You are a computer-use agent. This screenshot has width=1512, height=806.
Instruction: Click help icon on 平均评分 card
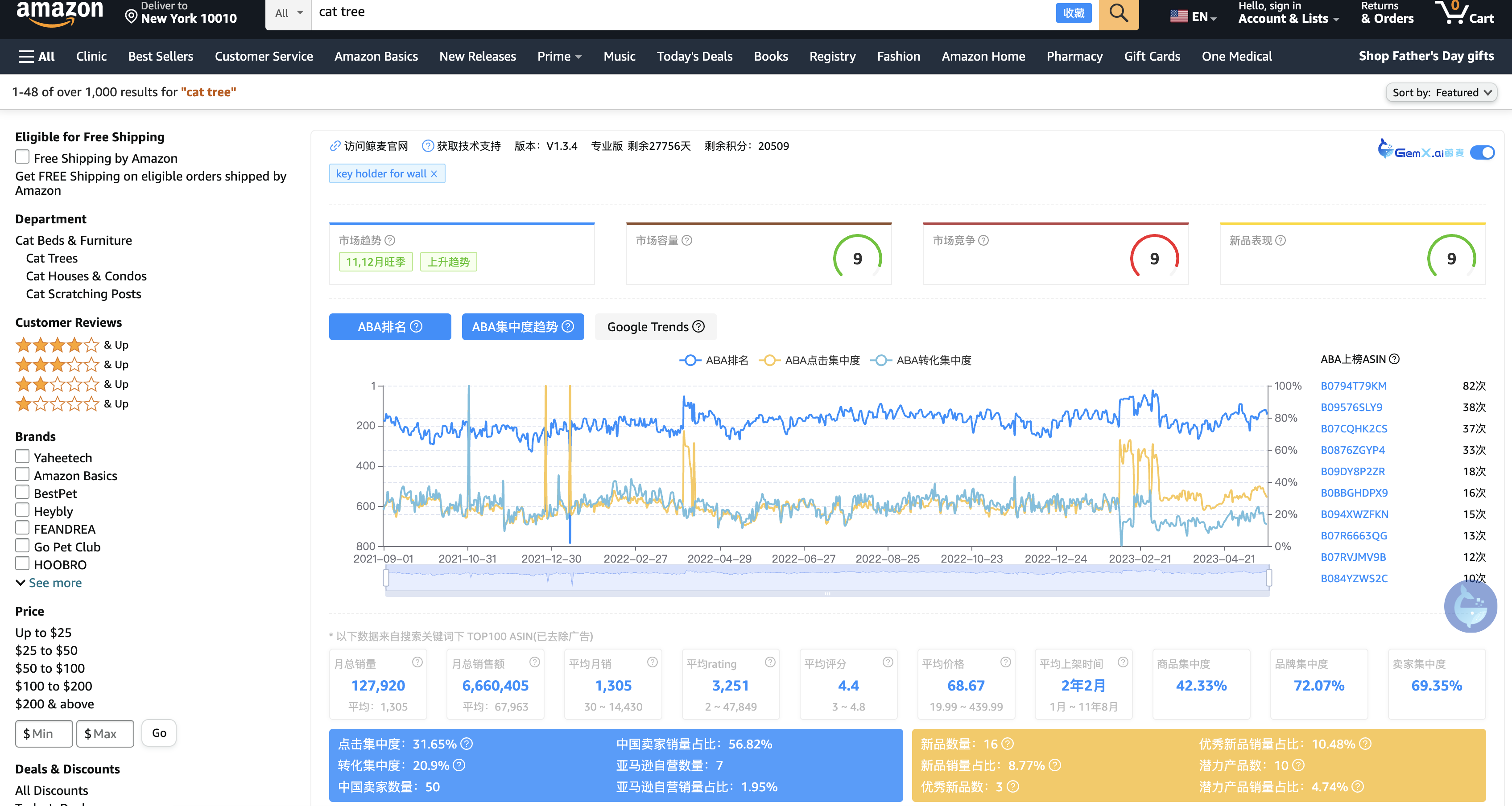pos(888,662)
